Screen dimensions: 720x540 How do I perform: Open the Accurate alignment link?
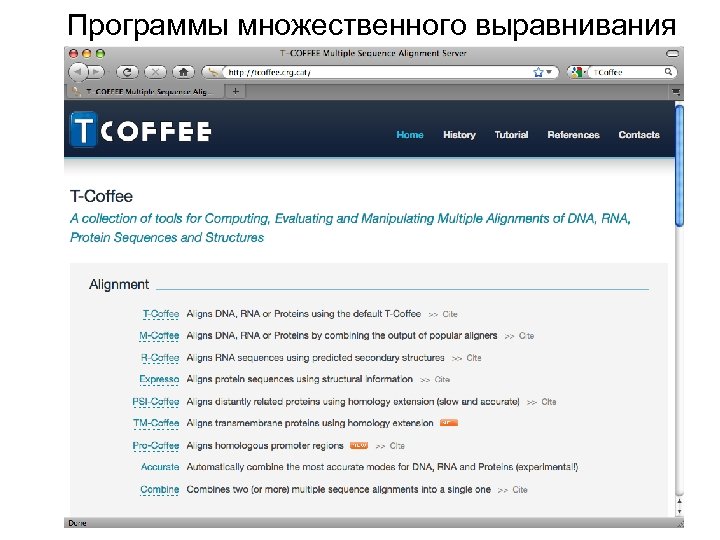(160, 467)
